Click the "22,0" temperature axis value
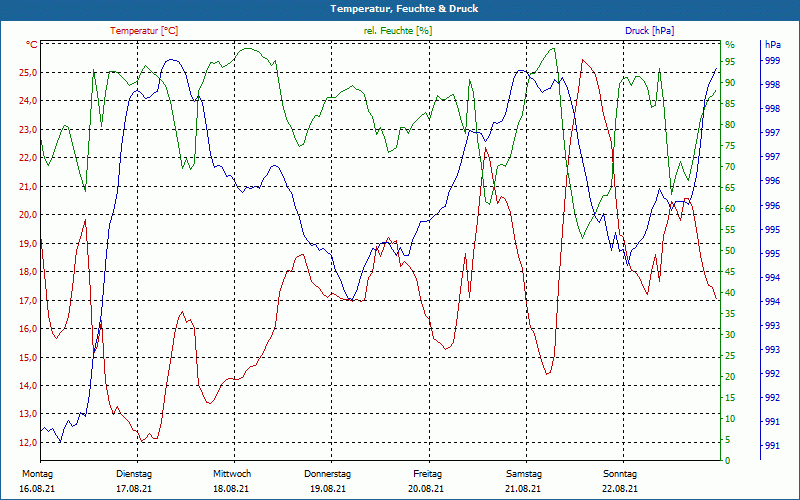Viewport: 800px width, 500px height. (28, 158)
